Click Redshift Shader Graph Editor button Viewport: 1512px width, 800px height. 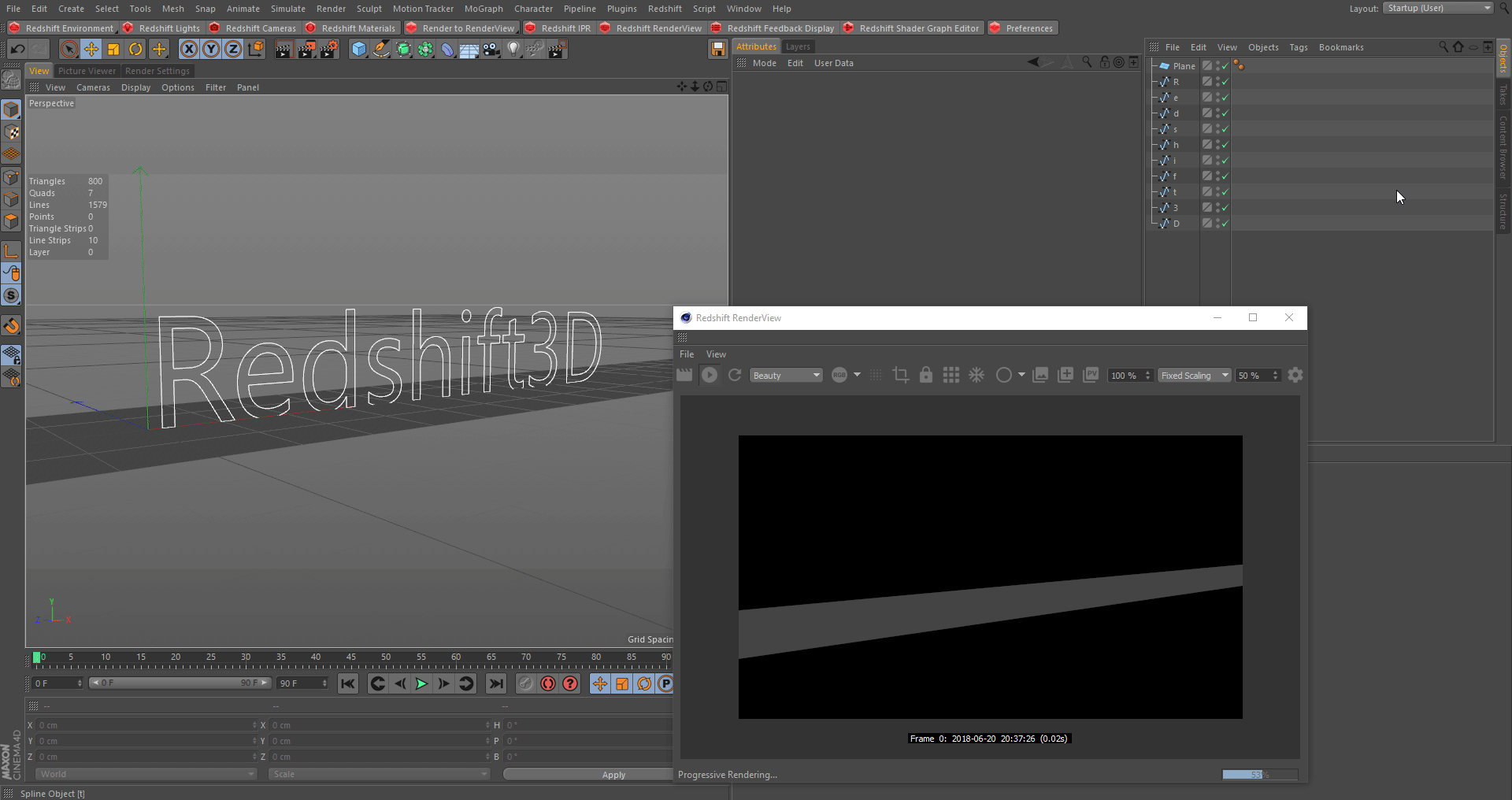coord(912,28)
